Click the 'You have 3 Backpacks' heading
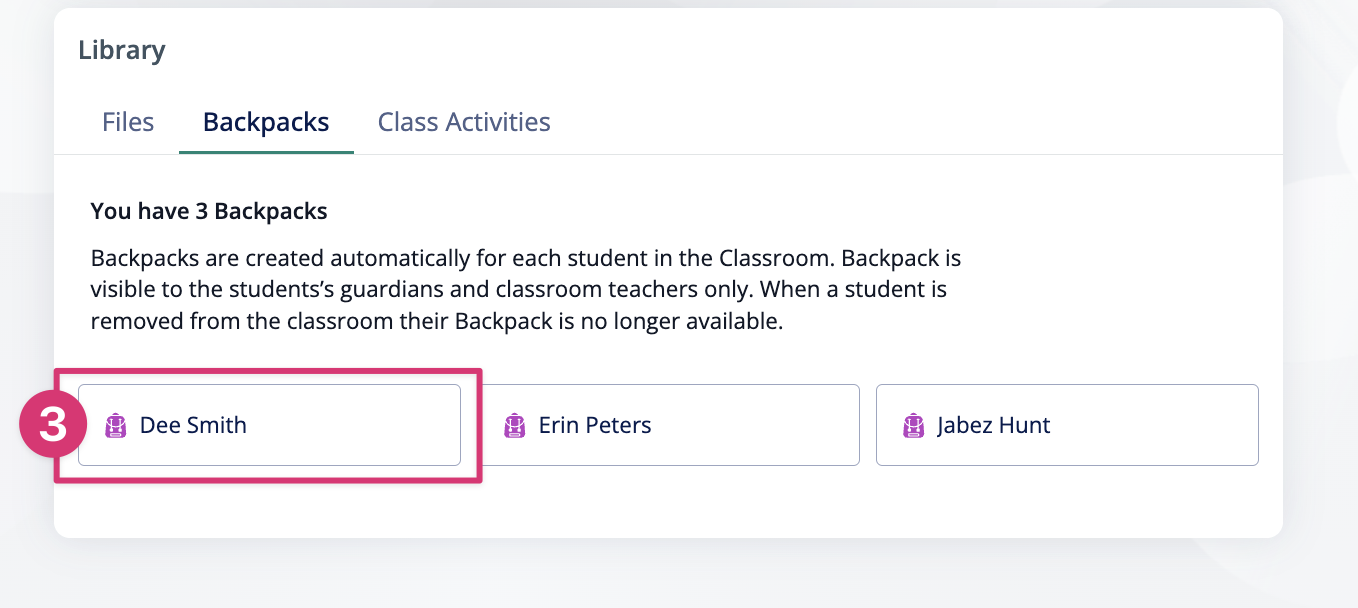1358x608 pixels. [209, 211]
